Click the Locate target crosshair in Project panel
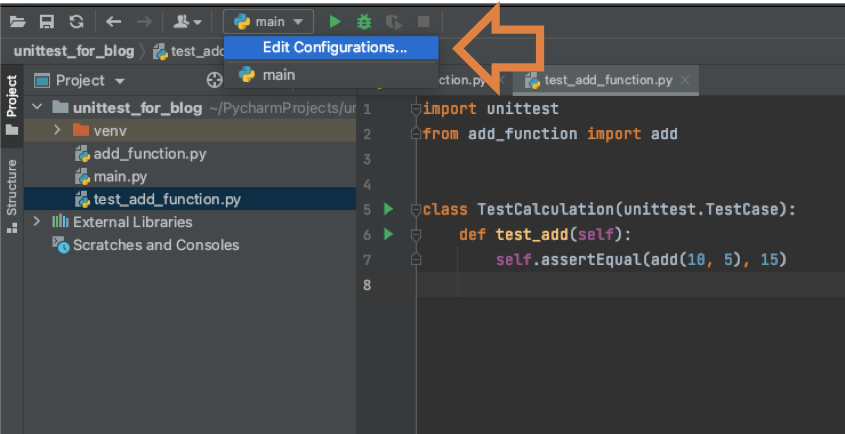The image size is (845, 434). [x=213, y=81]
